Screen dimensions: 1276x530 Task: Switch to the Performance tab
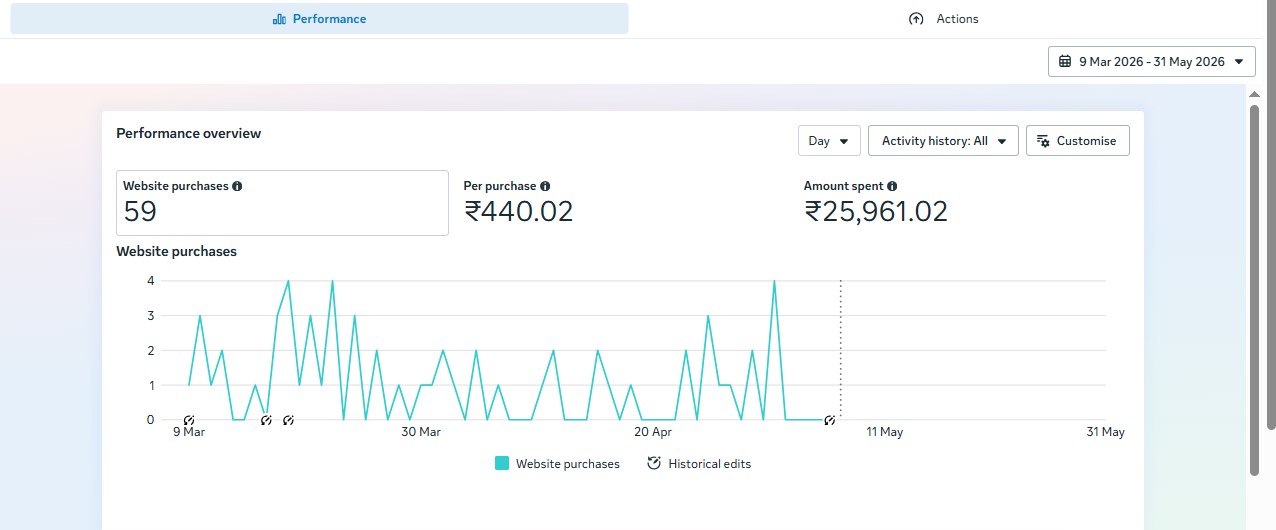319,19
